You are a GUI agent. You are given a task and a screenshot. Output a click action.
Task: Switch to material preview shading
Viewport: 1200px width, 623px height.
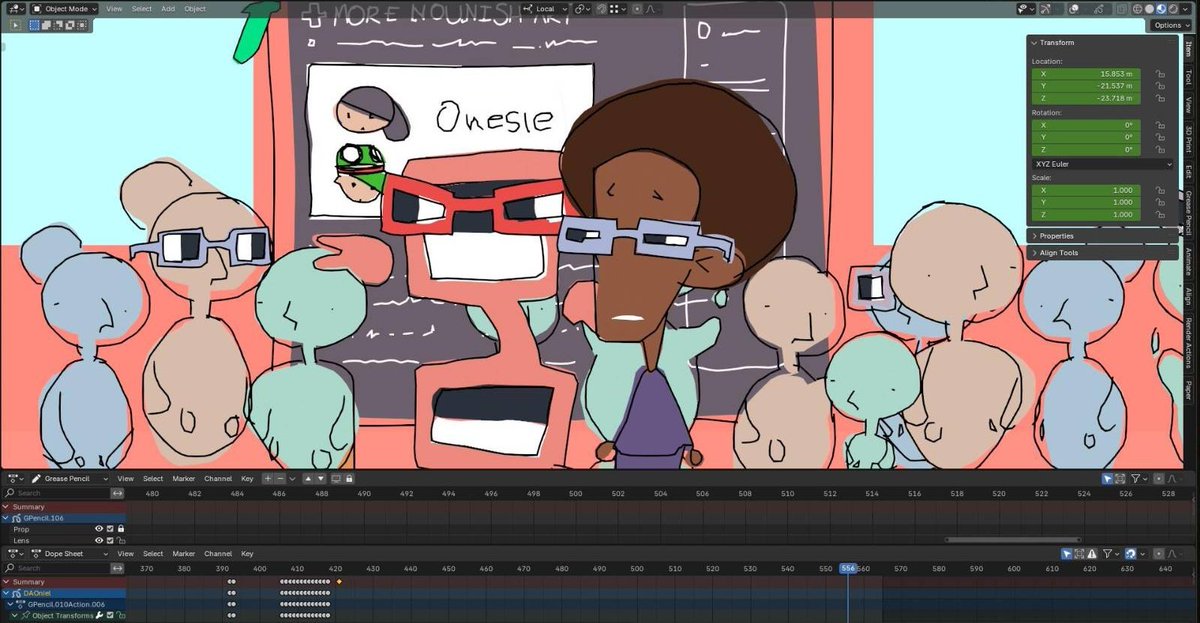point(1161,8)
